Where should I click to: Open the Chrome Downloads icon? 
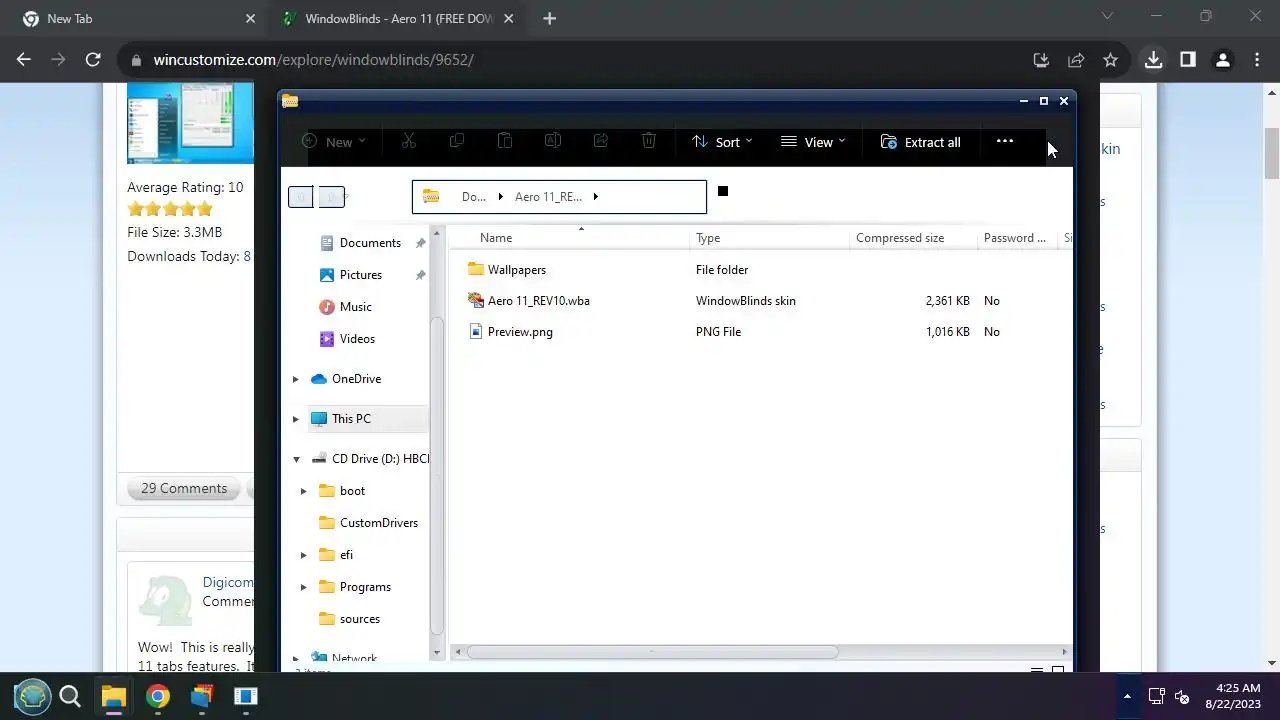(x=1153, y=60)
